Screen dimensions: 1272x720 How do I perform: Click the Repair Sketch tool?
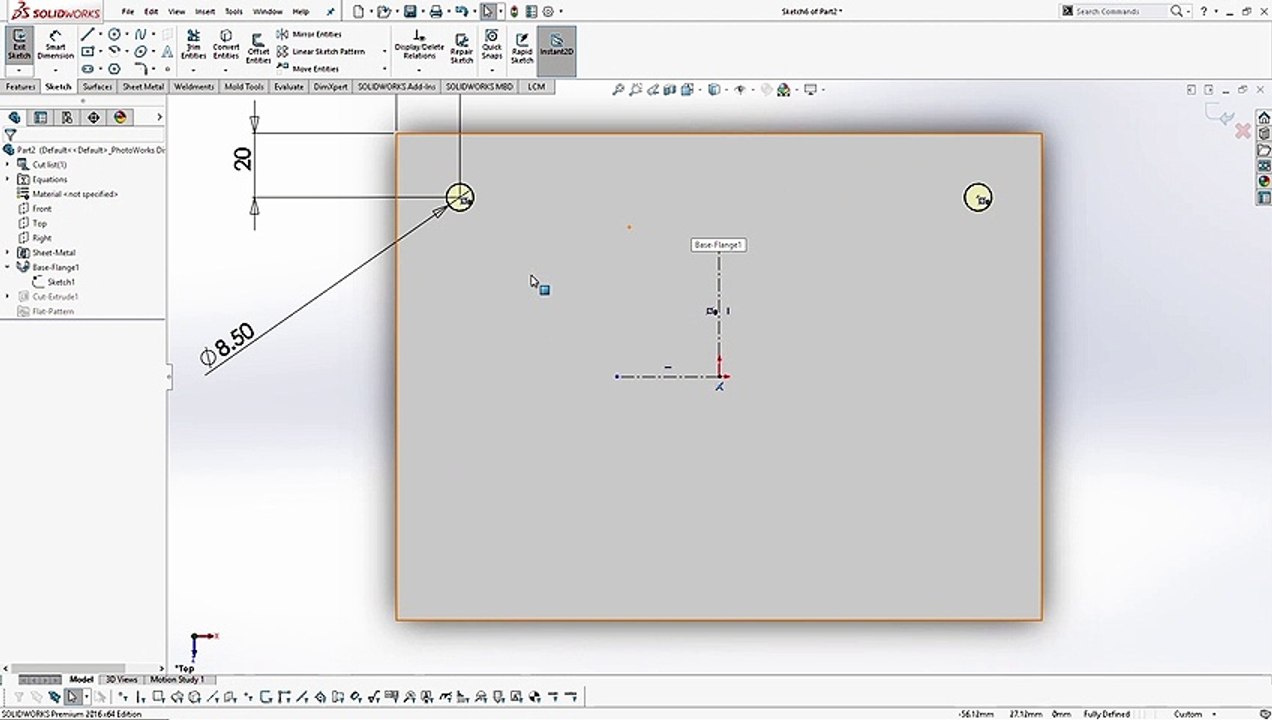(x=461, y=47)
